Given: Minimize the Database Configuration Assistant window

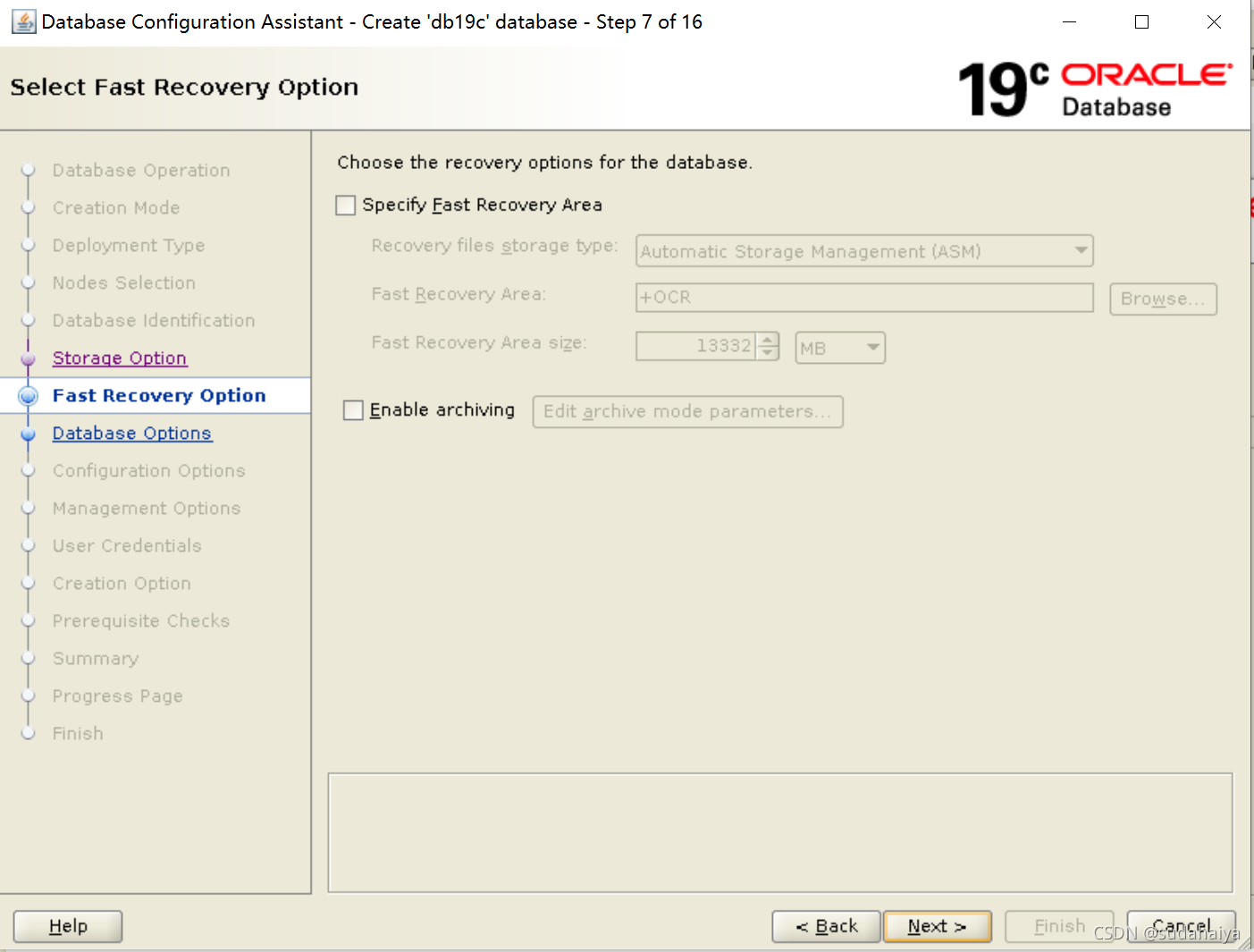Looking at the screenshot, I should click(x=1069, y=21).
